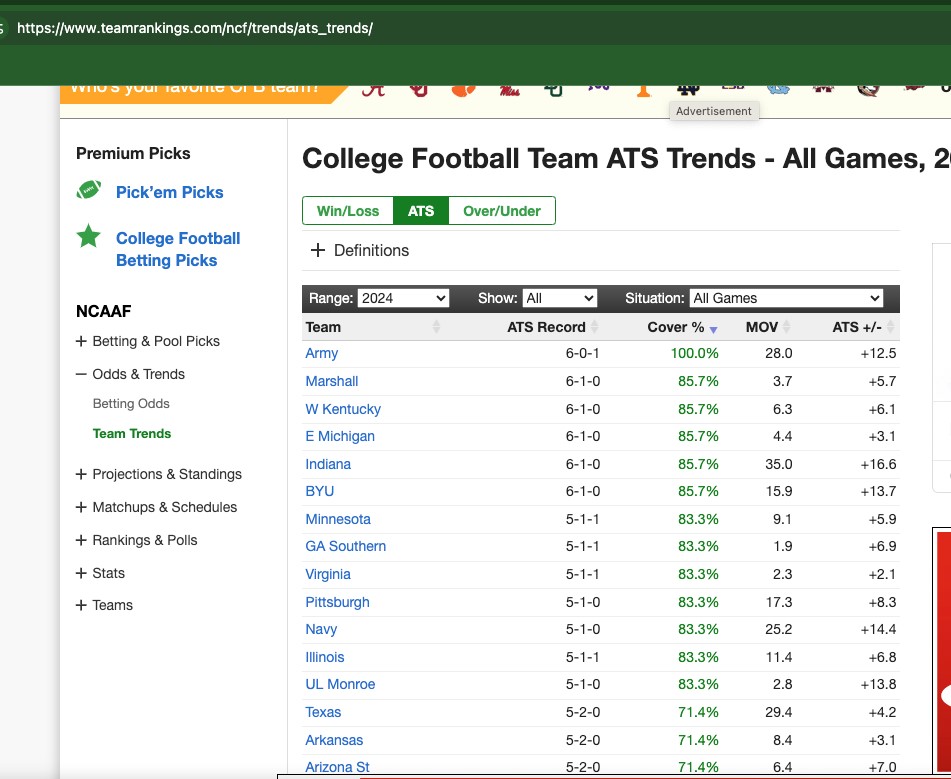Open the College Football Betting Picks link

click(x=178, y=249)
